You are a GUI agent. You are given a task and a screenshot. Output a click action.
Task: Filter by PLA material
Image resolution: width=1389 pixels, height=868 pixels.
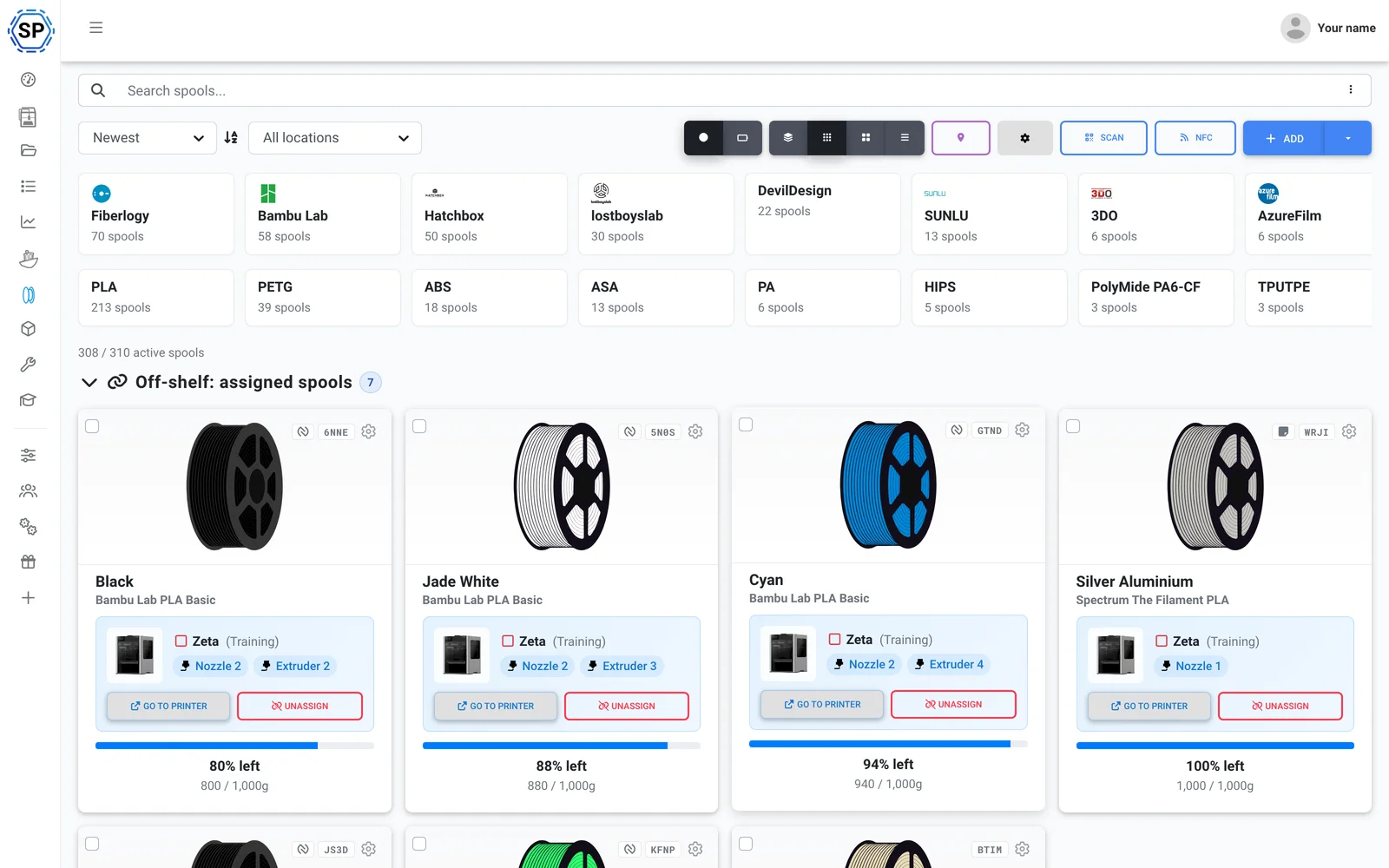(156, 298)
